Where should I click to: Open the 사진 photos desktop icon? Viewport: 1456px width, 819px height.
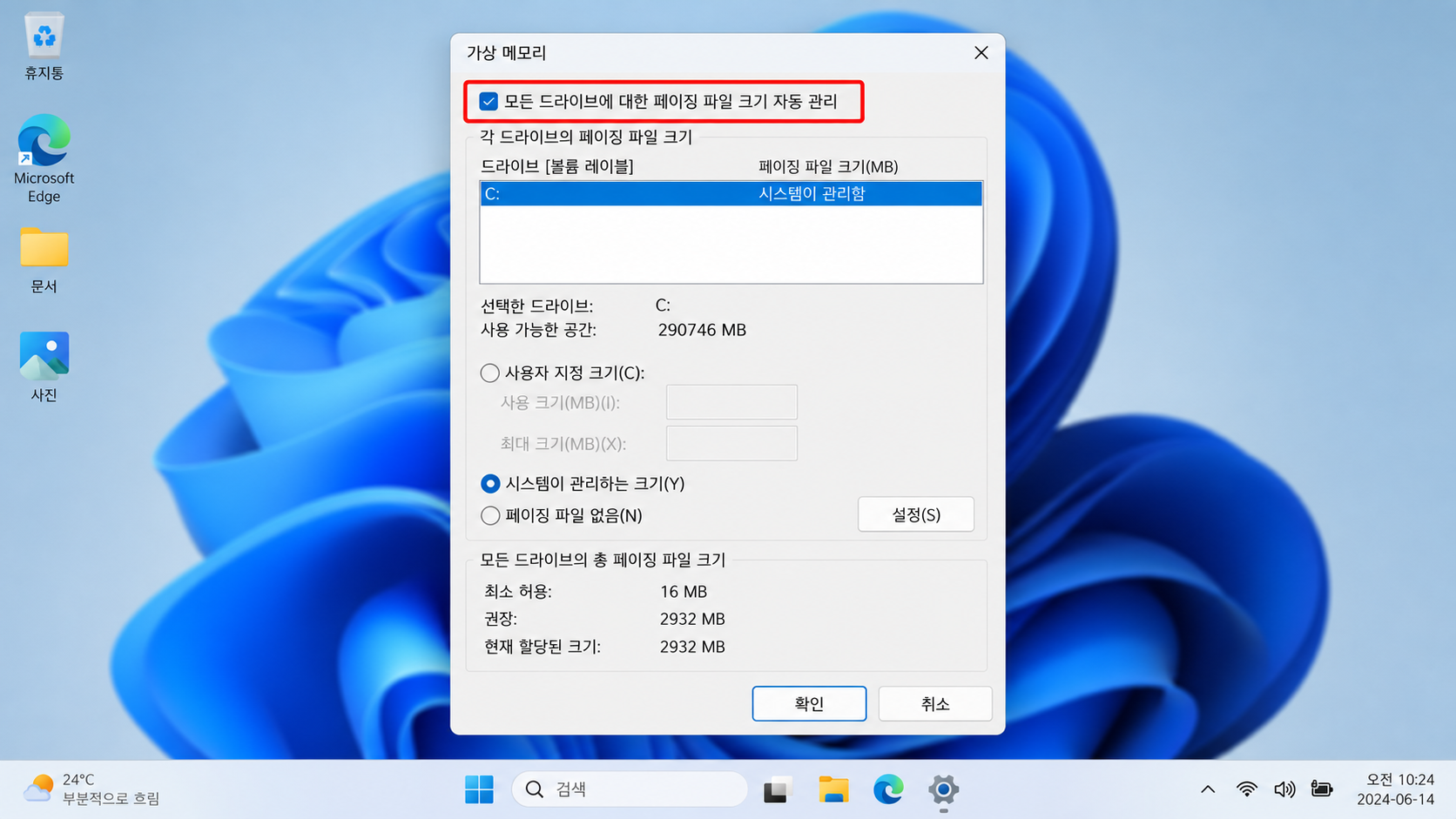click(44, 366)
